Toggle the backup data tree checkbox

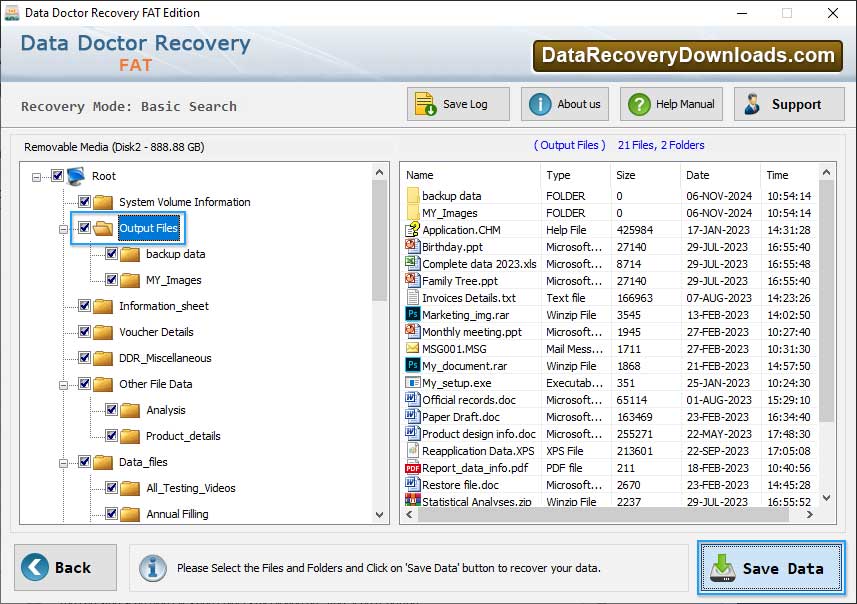pyautogui.click(x=111, y=254)
